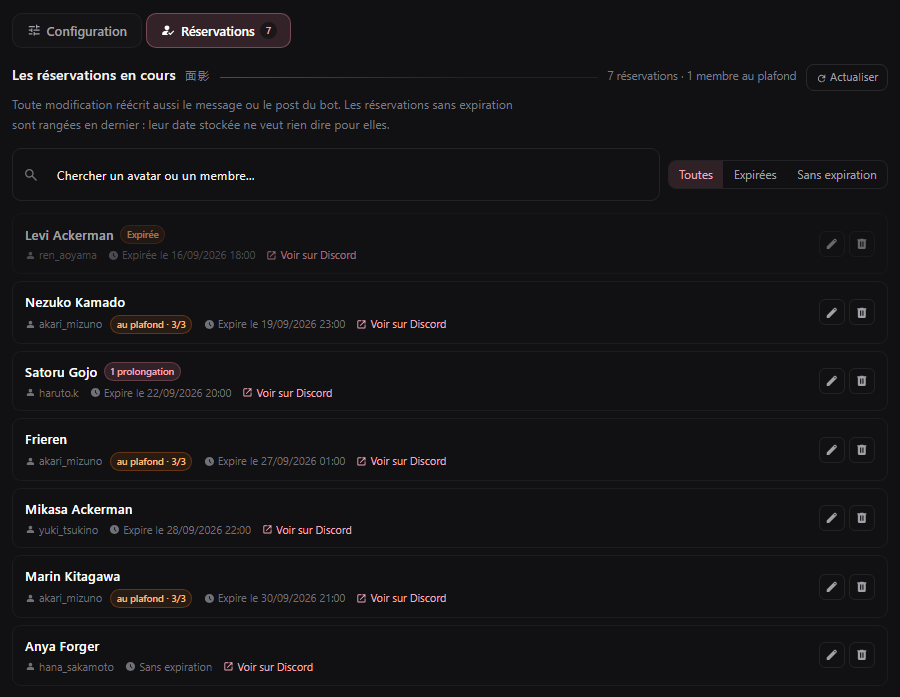Screen dimensions: 900x697
Task: Open Anya Forger's Voir sur Discord link
Action: (x=268, y=667)
